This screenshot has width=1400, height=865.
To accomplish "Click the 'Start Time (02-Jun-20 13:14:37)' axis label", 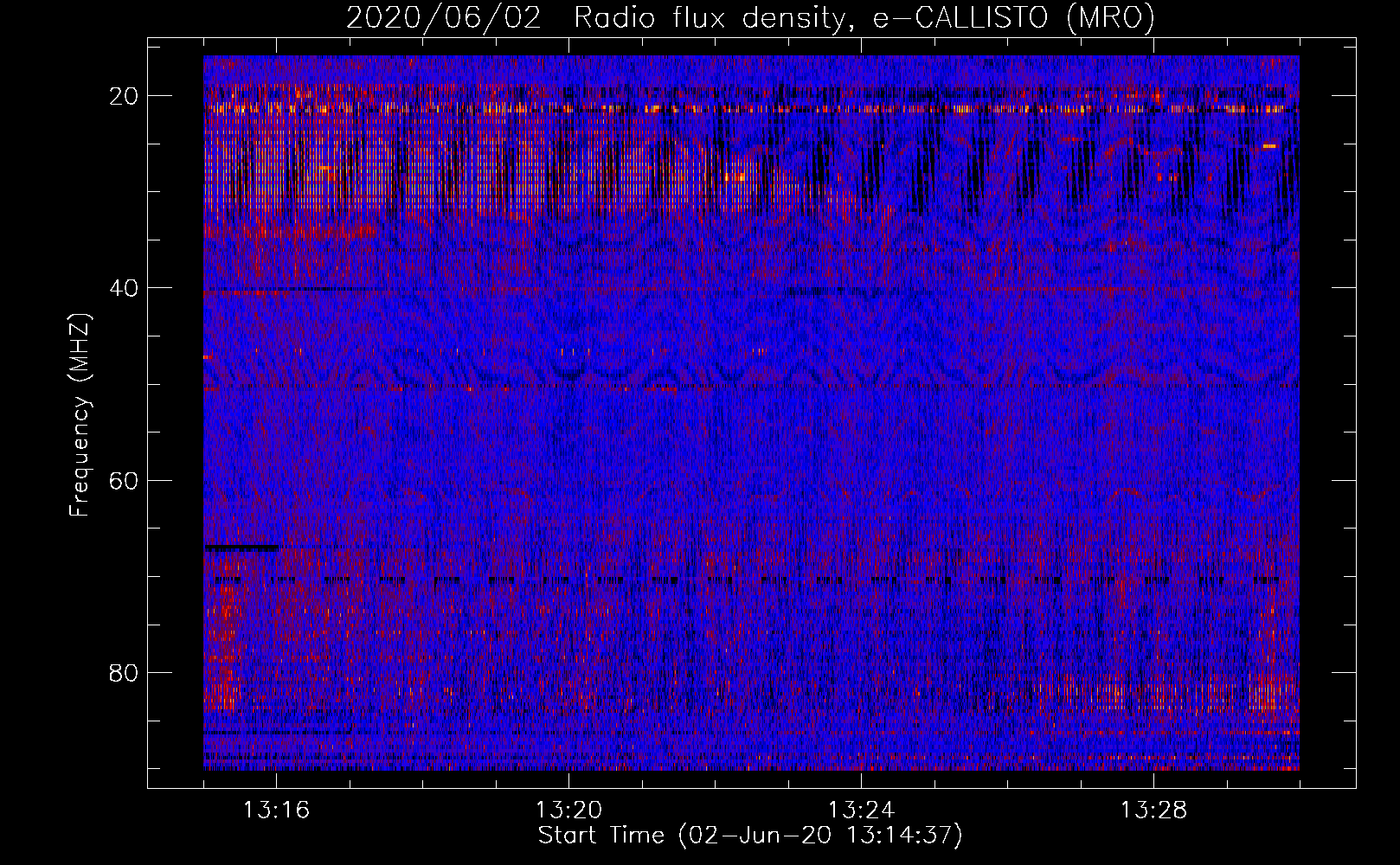I will pos(750,836).
